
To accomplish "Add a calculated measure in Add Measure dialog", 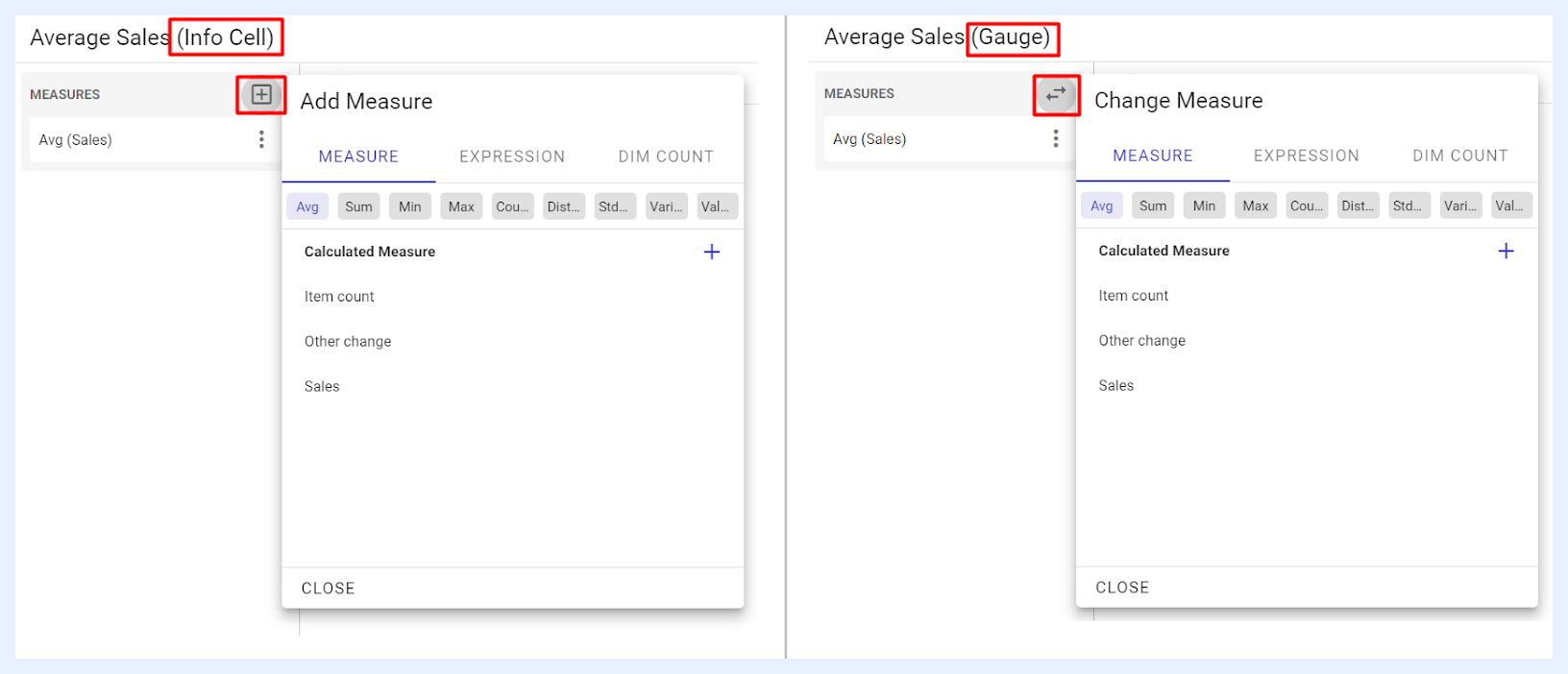I will [712, 252].
